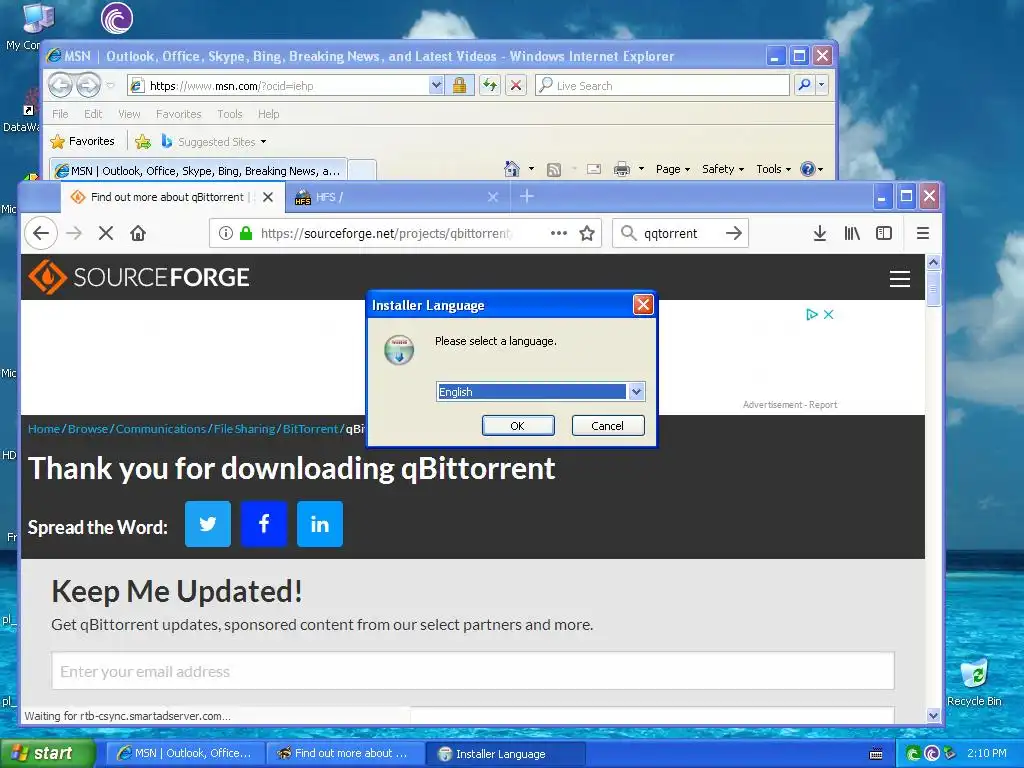Click Cancel in Installer Language dialog

(608, 426)
